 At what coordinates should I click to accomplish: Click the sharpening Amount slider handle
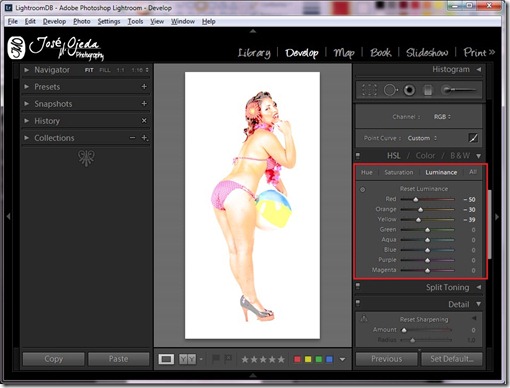tap(404, 330)
